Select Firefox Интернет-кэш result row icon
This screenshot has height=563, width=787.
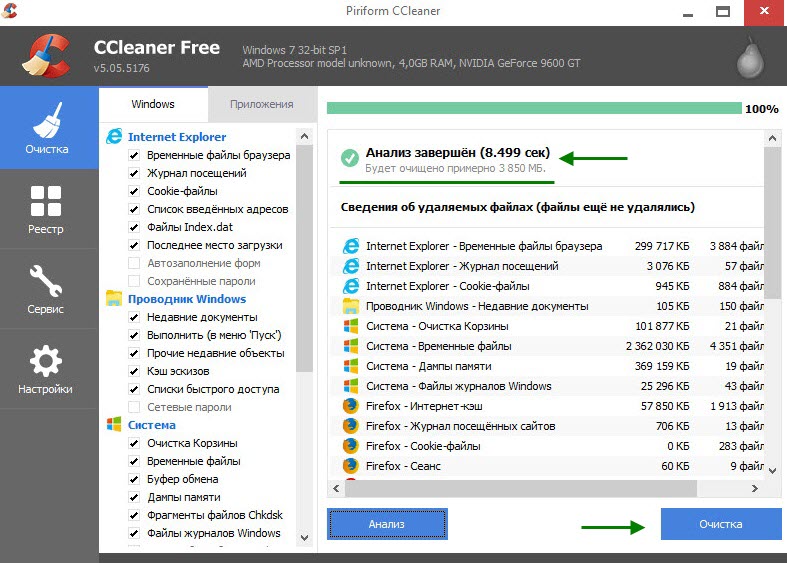[351, 406]
